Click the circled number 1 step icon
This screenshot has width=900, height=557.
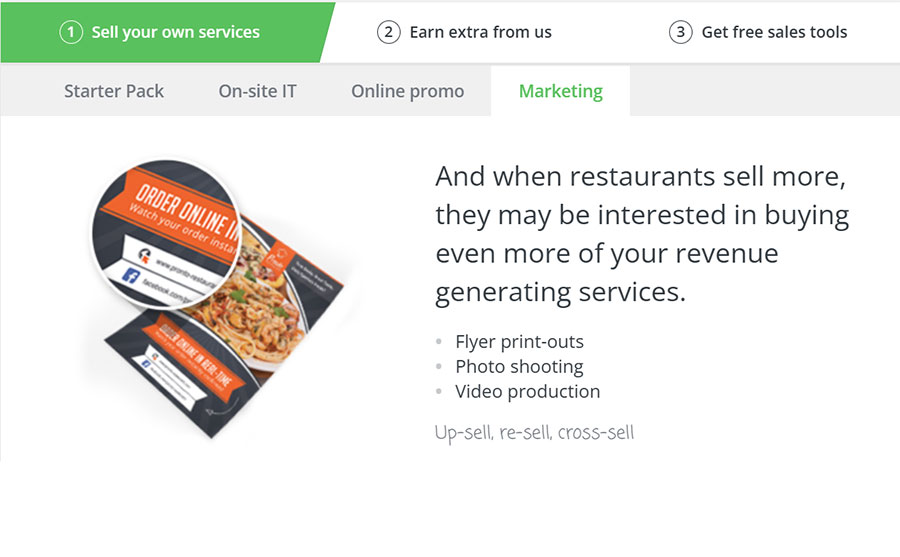(71, 32)
